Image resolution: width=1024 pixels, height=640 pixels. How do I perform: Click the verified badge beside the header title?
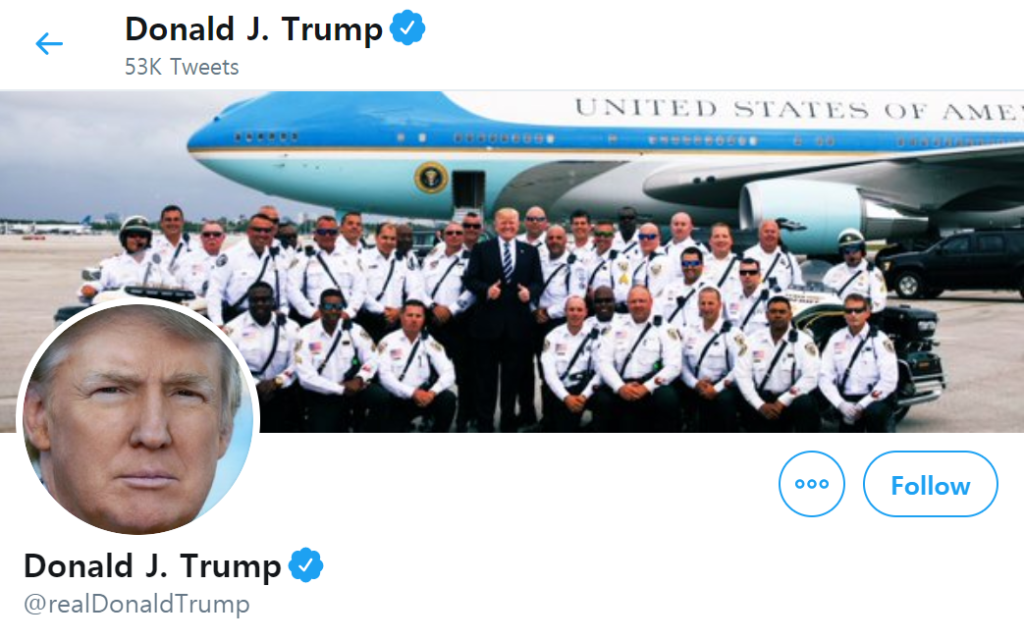coord(408,27)
